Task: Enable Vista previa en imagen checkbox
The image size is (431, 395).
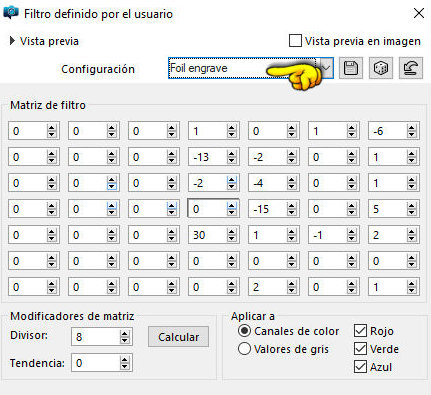Action: pos(295,41)
